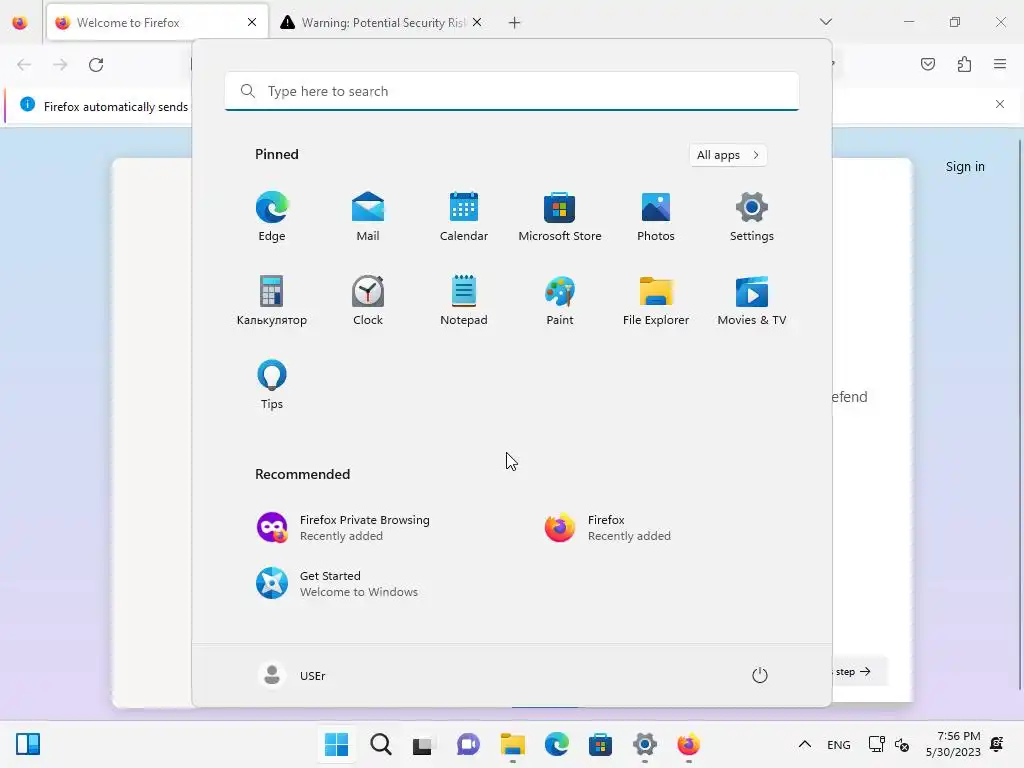Open the Tips app

point(272,385)
